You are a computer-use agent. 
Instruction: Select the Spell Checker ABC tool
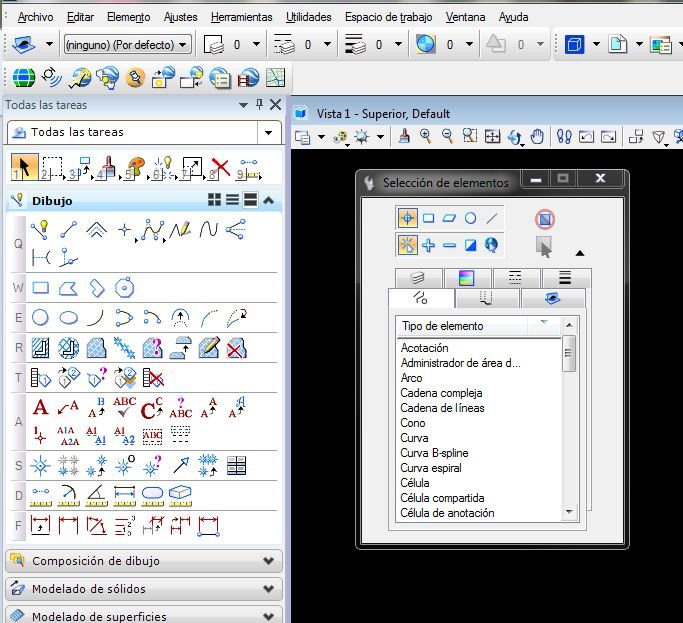125,407
